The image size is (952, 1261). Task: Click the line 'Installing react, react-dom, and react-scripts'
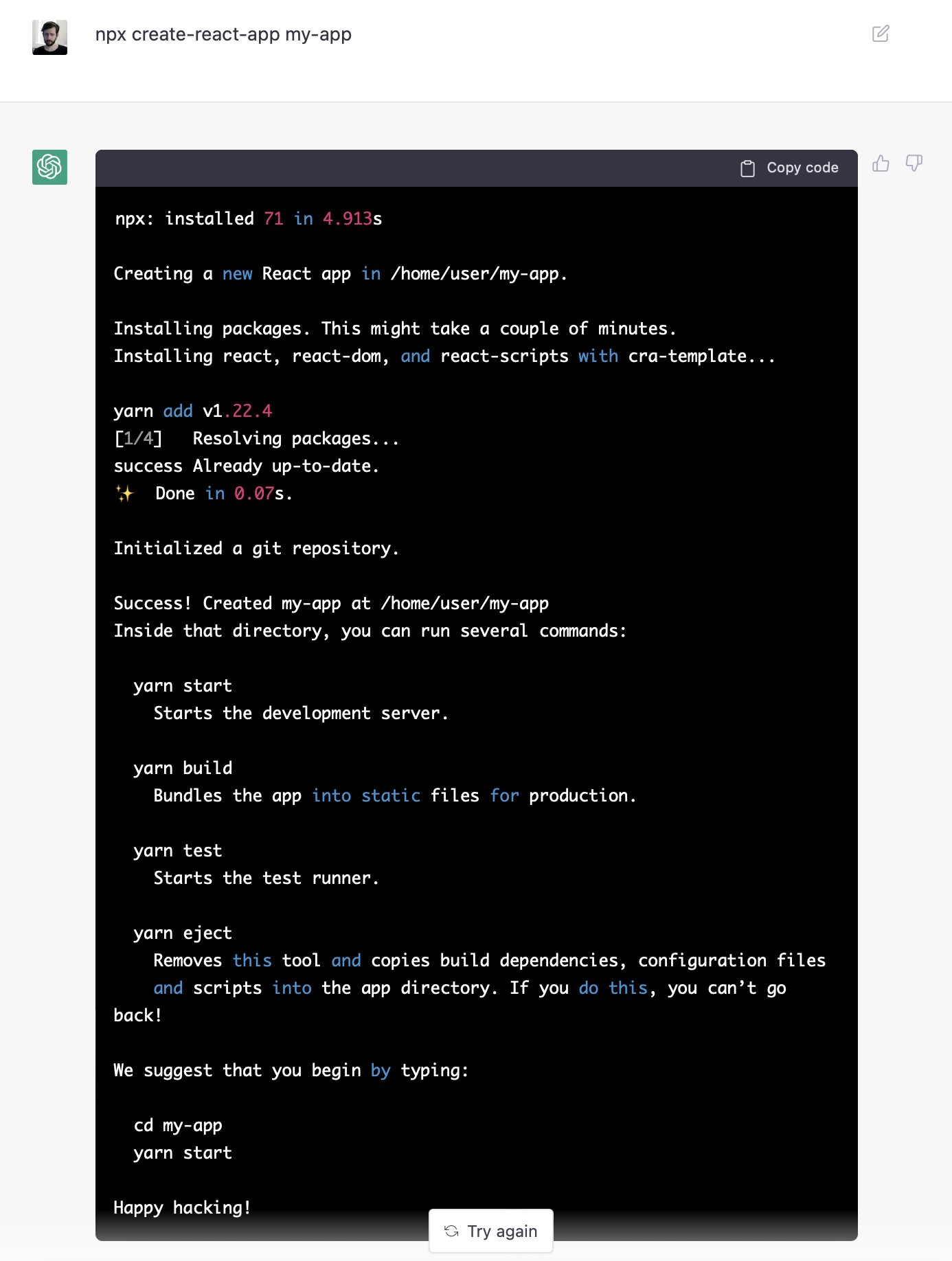pyautogui.click(x=444, y=356)
